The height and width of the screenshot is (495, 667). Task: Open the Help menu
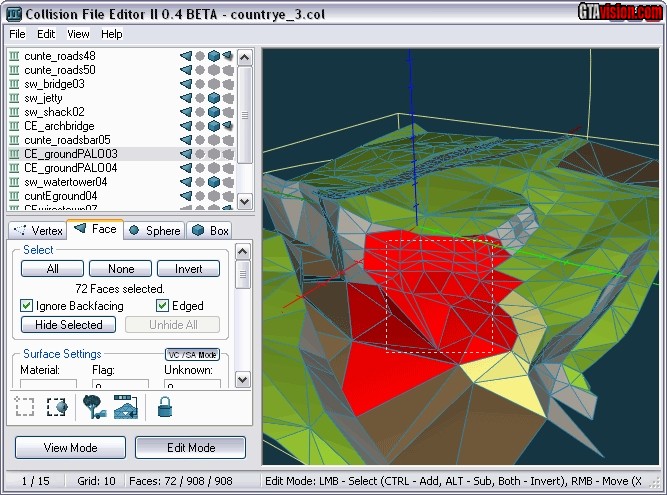112,34
